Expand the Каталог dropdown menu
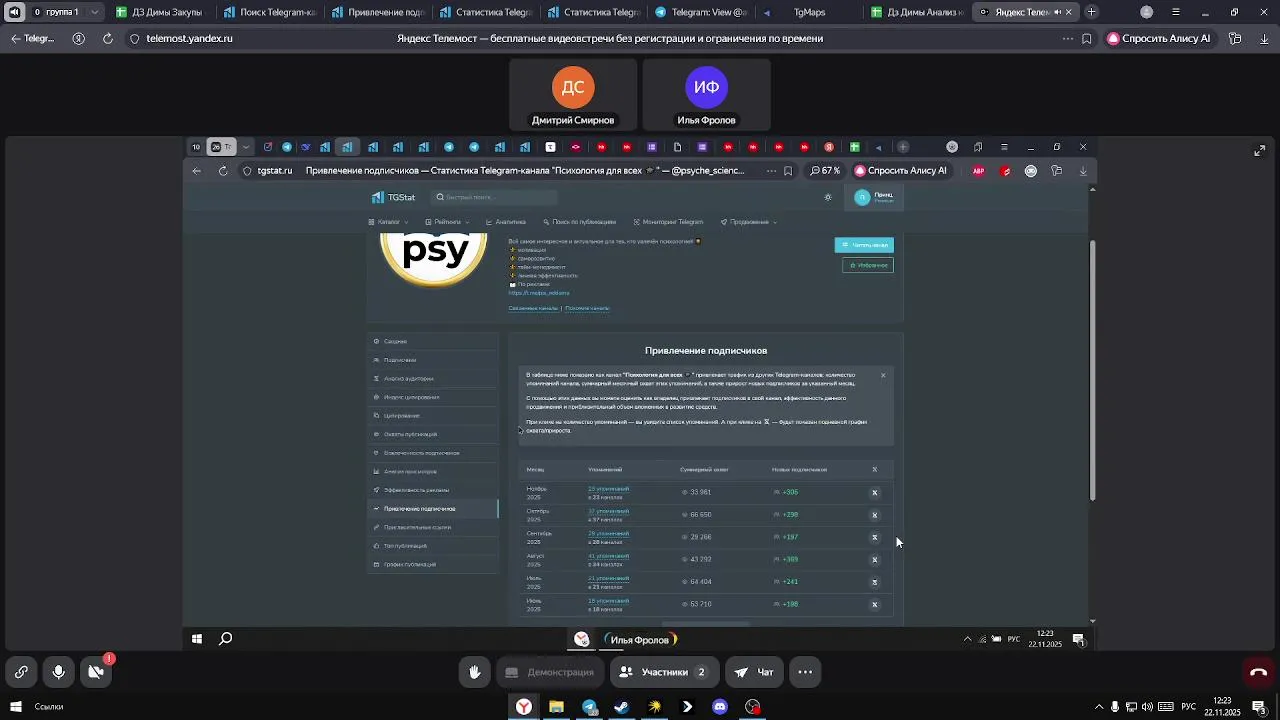Screen dimensions: 1280x720 pyautogui.click(x=387, y=222)
